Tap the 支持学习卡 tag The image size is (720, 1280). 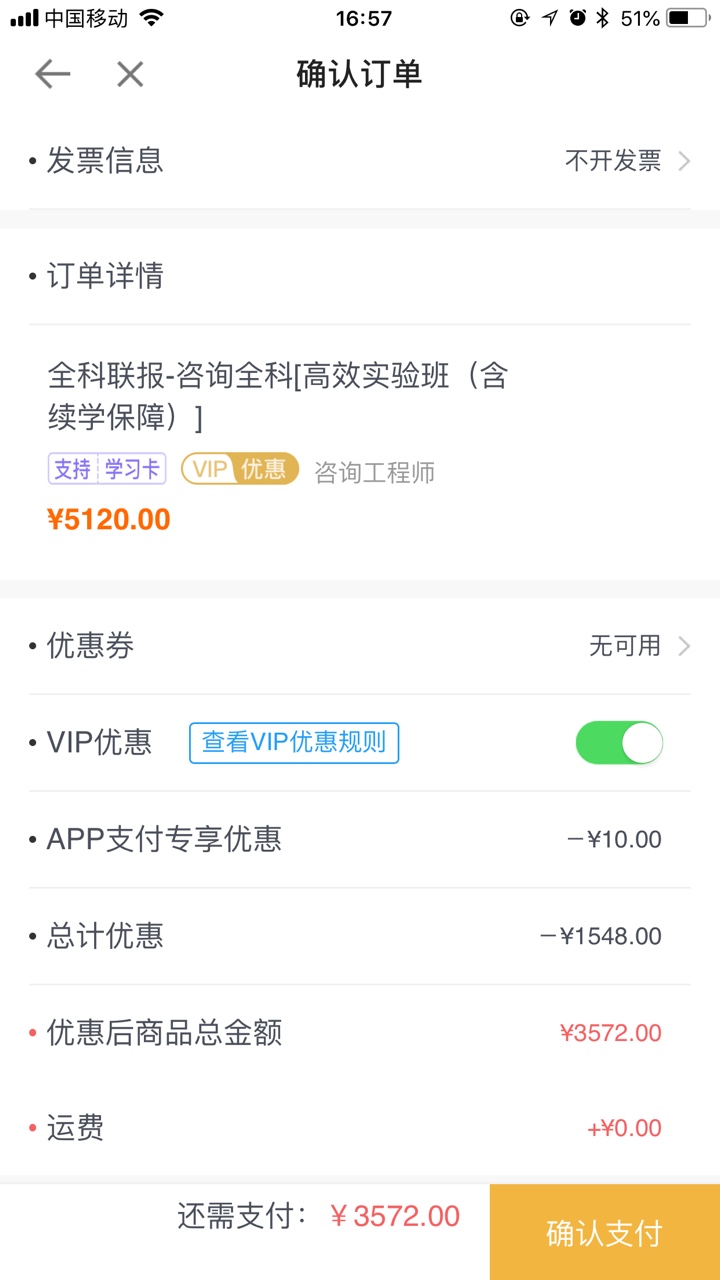pos(107,469)
